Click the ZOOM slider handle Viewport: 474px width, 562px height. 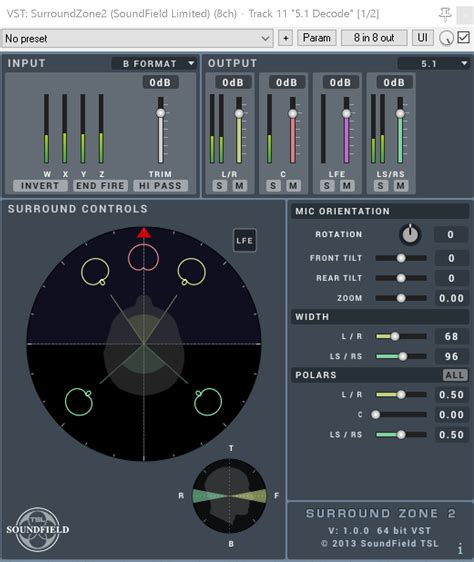coord(401,298)
